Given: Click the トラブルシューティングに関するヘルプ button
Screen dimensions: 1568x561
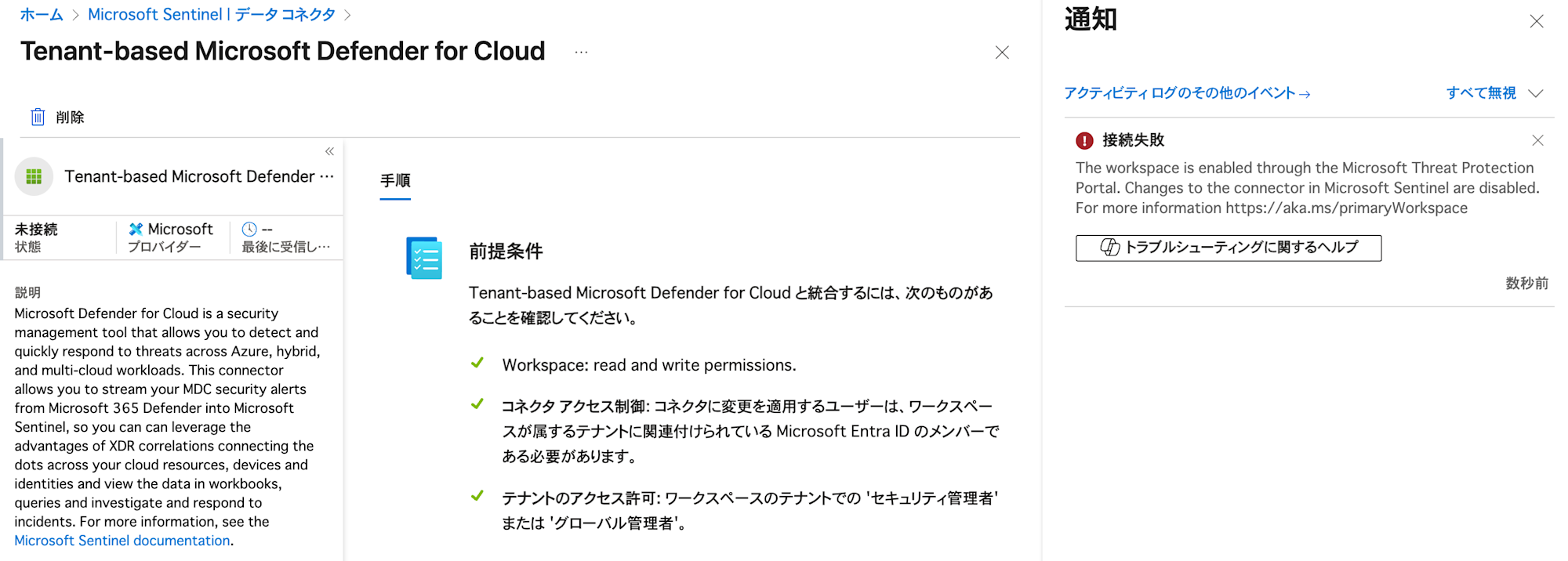Looking at the screenshot, I should 1229,248.
